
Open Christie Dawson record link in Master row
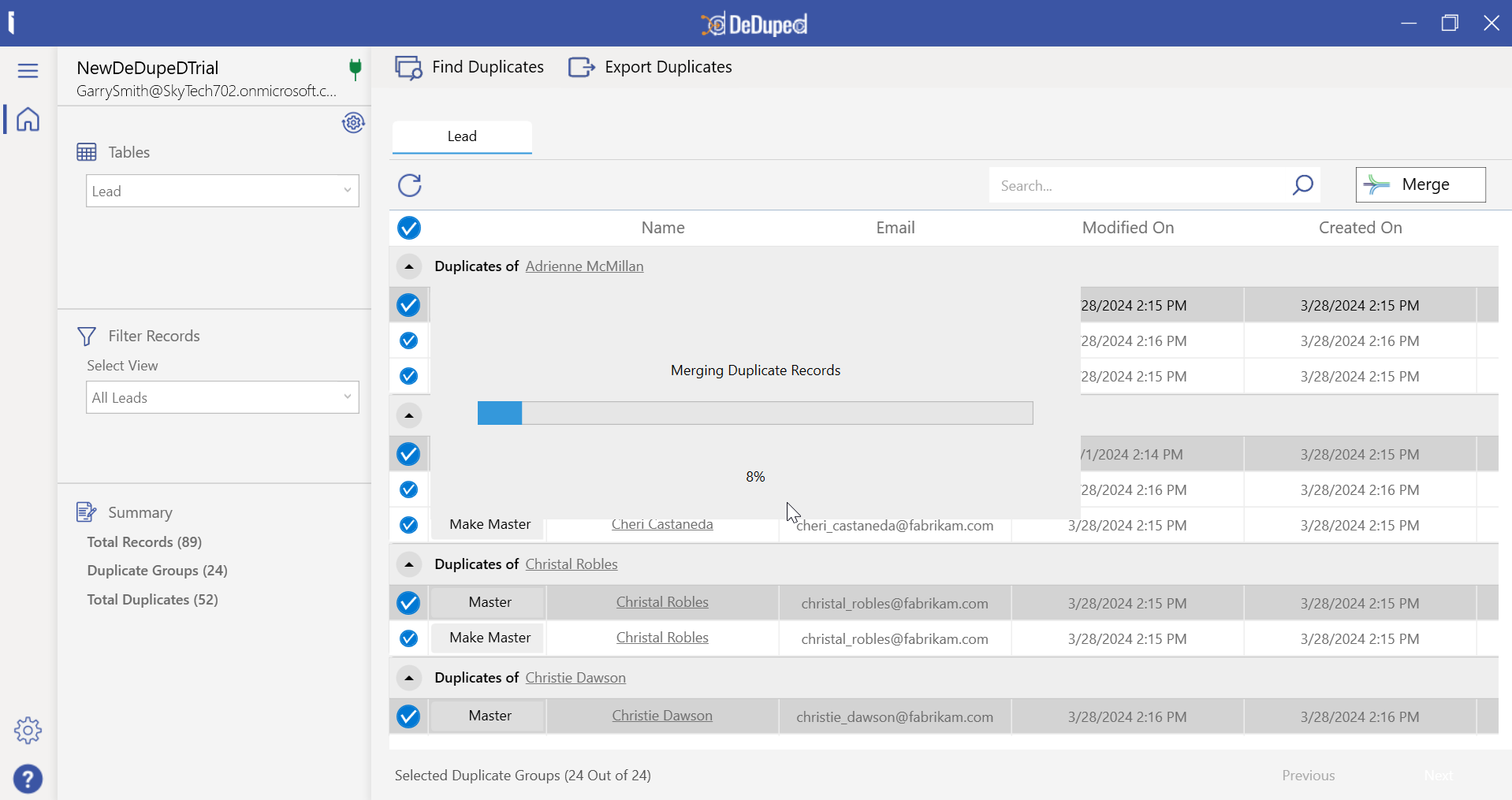pyautogui.click(x=662, y=716)
